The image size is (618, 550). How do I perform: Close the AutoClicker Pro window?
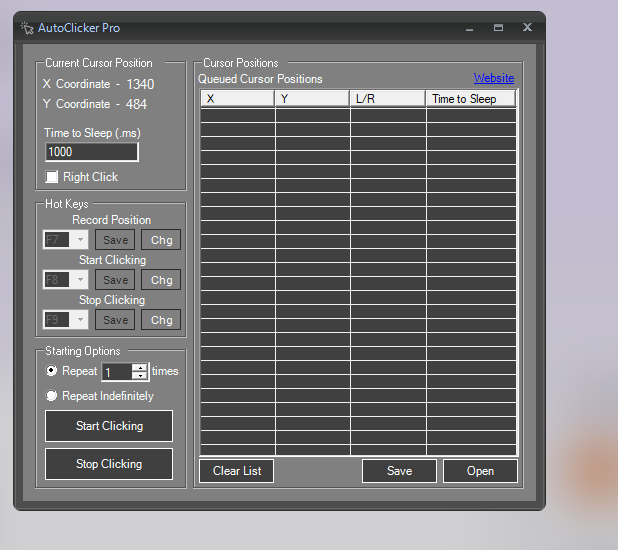[527, 27]
